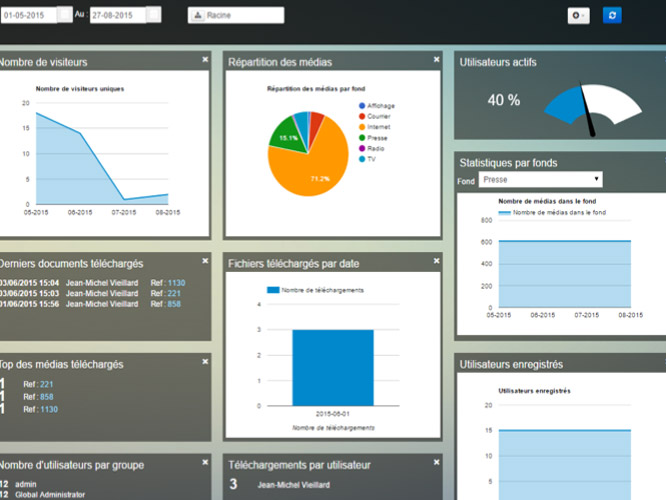Close the Fichiers téléchargés par date widget
The image size is (666, 500).
tap(436, 260)
